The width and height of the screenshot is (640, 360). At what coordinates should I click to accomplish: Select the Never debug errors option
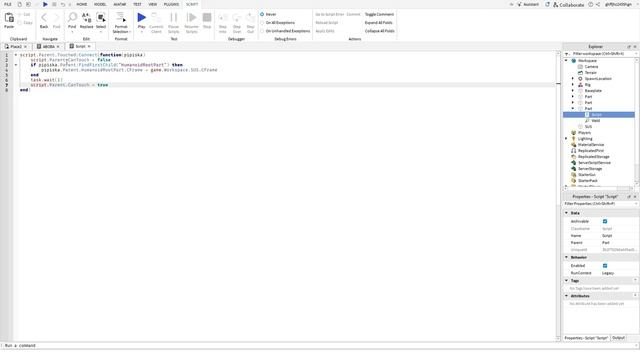(262, 14)
